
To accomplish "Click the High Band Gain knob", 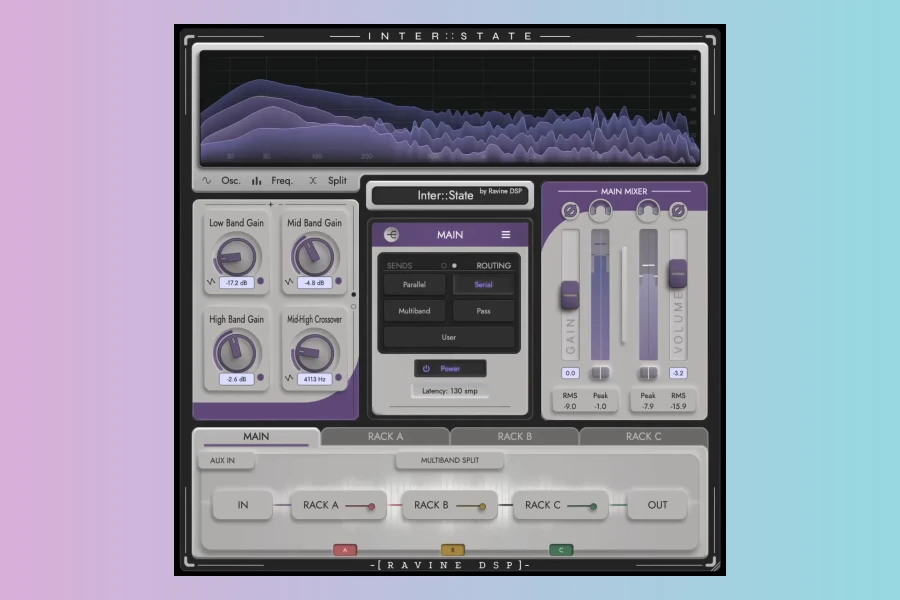I will (236, 353).
